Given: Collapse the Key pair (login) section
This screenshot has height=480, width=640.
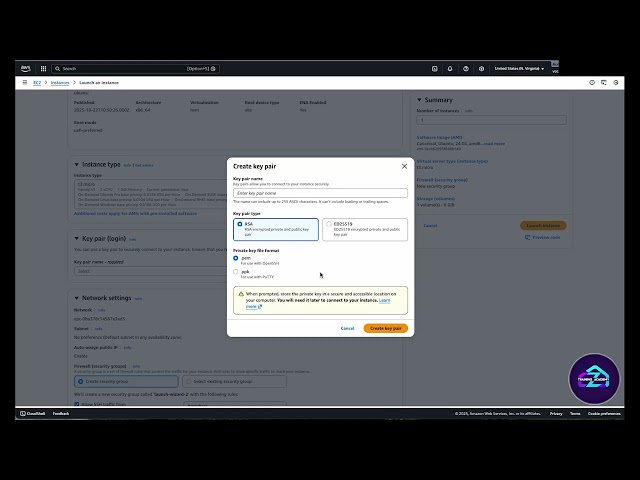Looking at the screenshot, I should [x=76, y=238].
